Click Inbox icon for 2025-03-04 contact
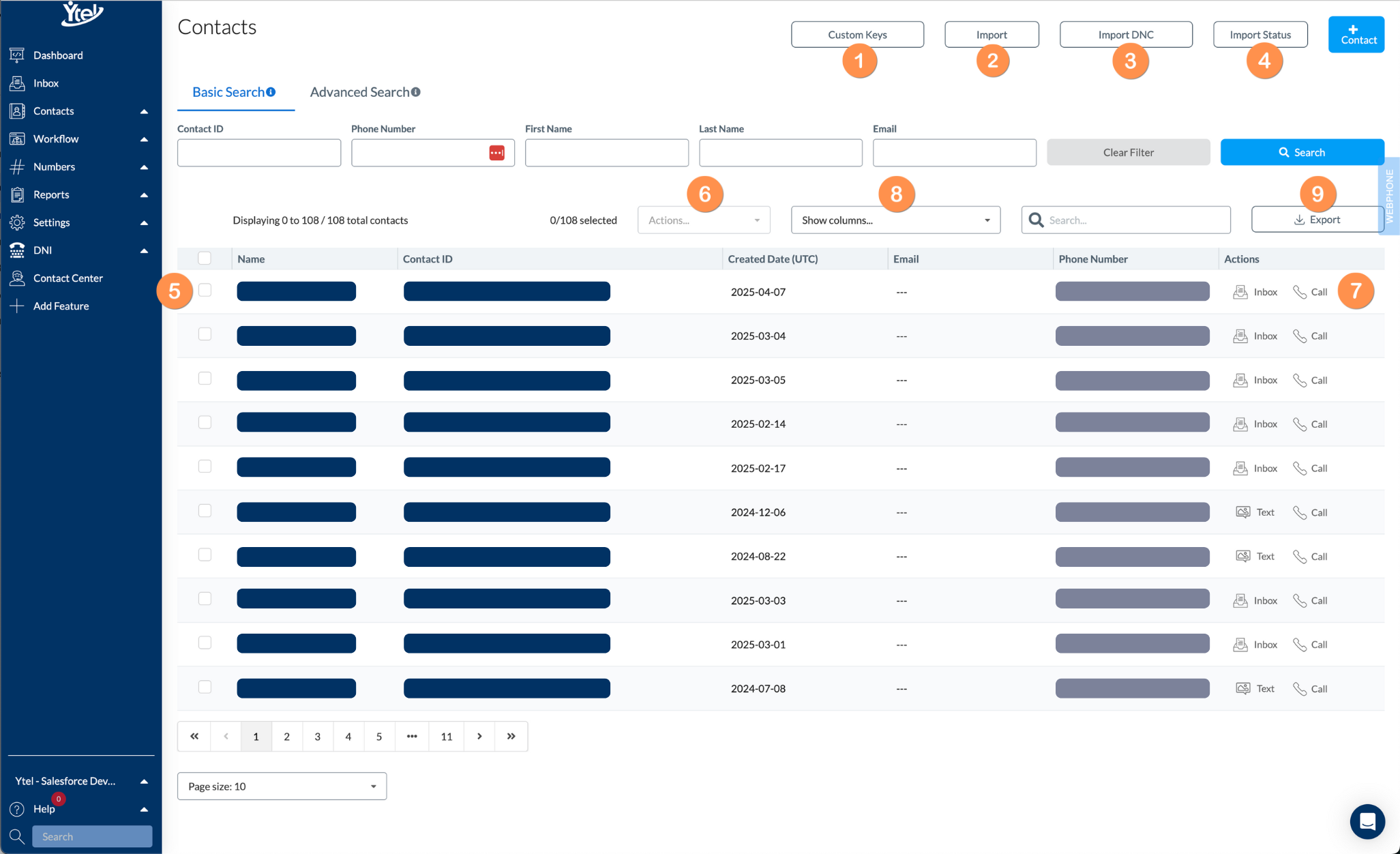Image resolution: width=1400 pixels, height=854 pixels. [x=1240, y=336]
